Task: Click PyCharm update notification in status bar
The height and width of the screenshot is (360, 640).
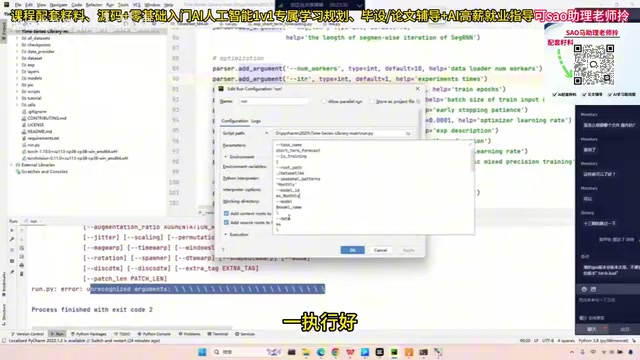Action: [x=84, y=340]
